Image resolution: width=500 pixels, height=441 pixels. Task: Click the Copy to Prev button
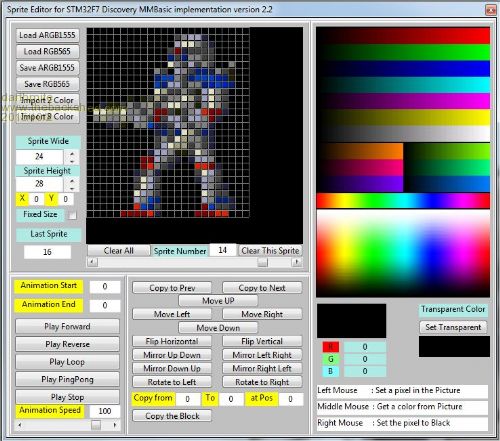(x=172, y=288)
